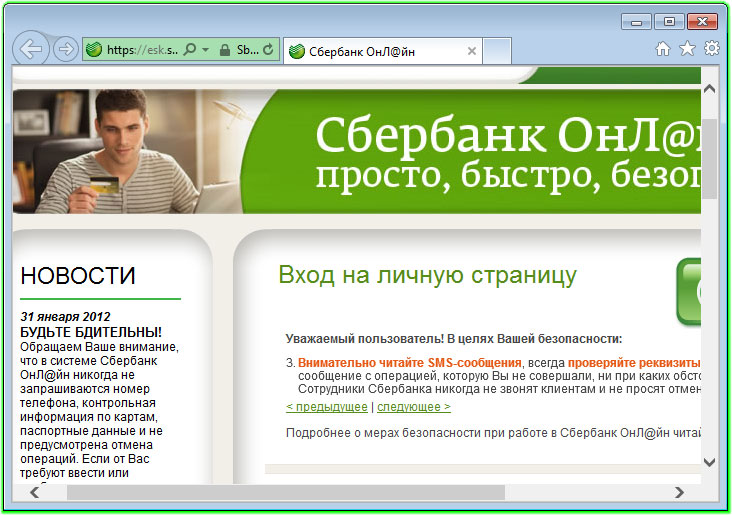The width and height of the screenshot is (732, 515).
Task: Maximize the browser window
Action: pyautogui.click(x=669, y=22)
